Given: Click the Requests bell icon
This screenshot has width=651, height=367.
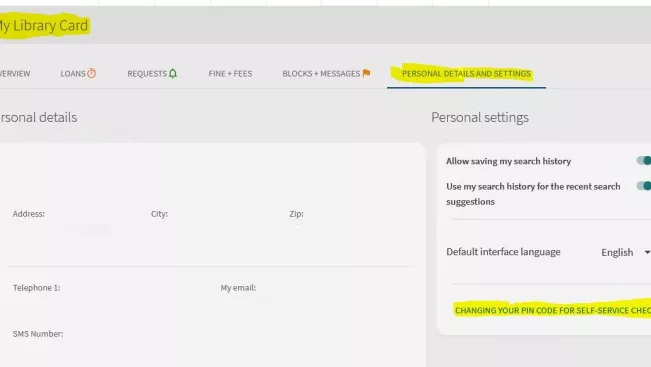Looking at the screenshot, I should tap(173, 73).
